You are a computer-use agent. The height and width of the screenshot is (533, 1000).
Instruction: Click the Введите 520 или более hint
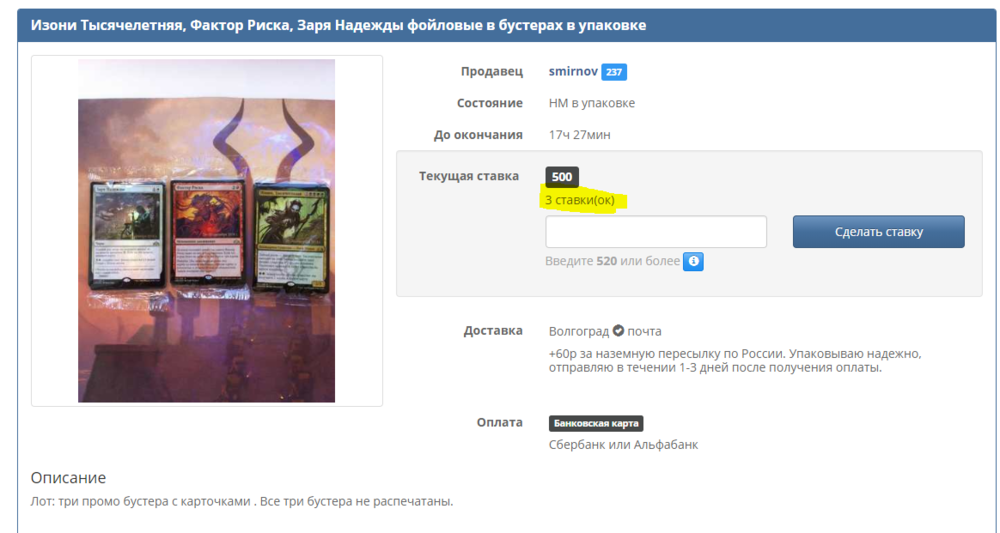pos(612,261)
